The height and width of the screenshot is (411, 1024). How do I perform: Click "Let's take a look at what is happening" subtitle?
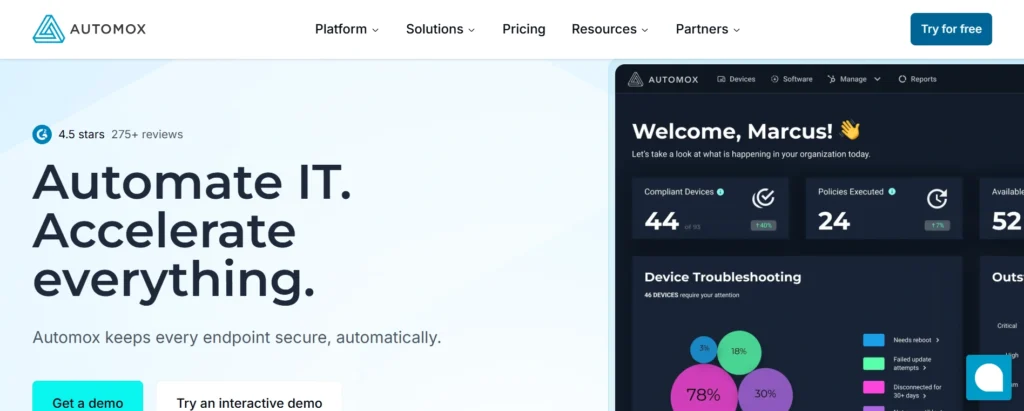tap(751, 155)
